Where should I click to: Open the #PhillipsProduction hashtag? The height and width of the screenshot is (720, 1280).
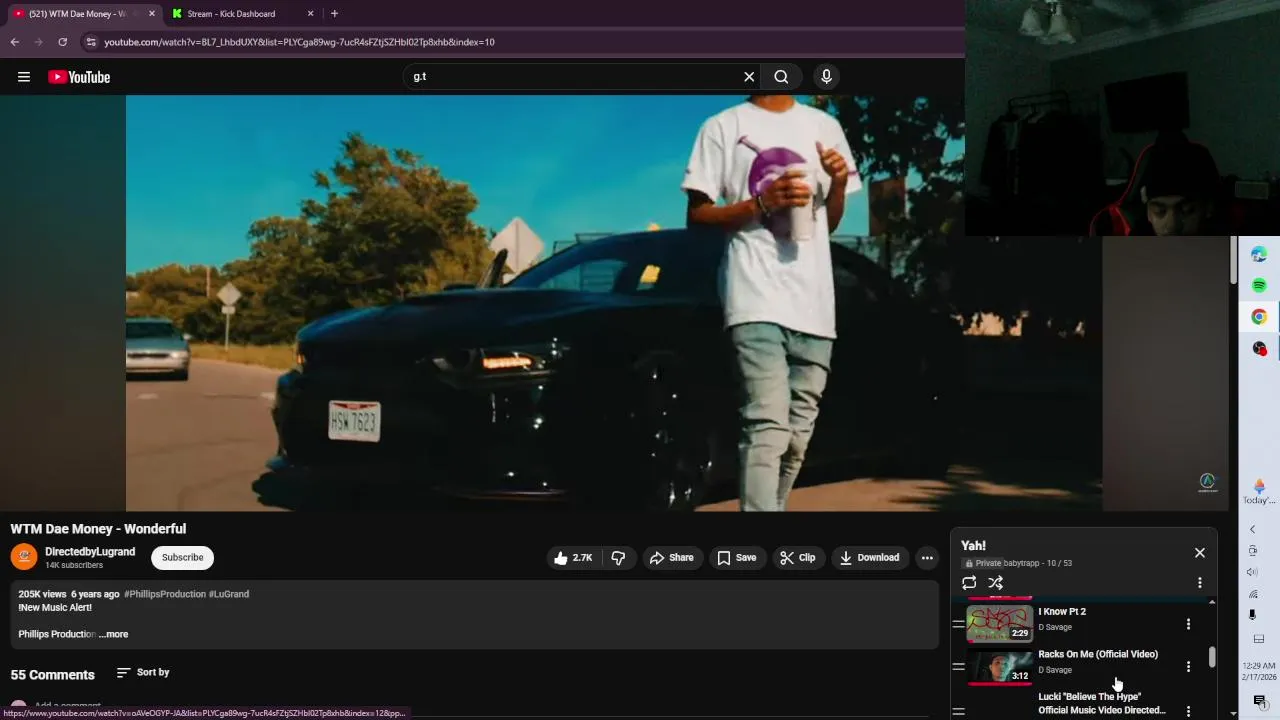point(165,594)
